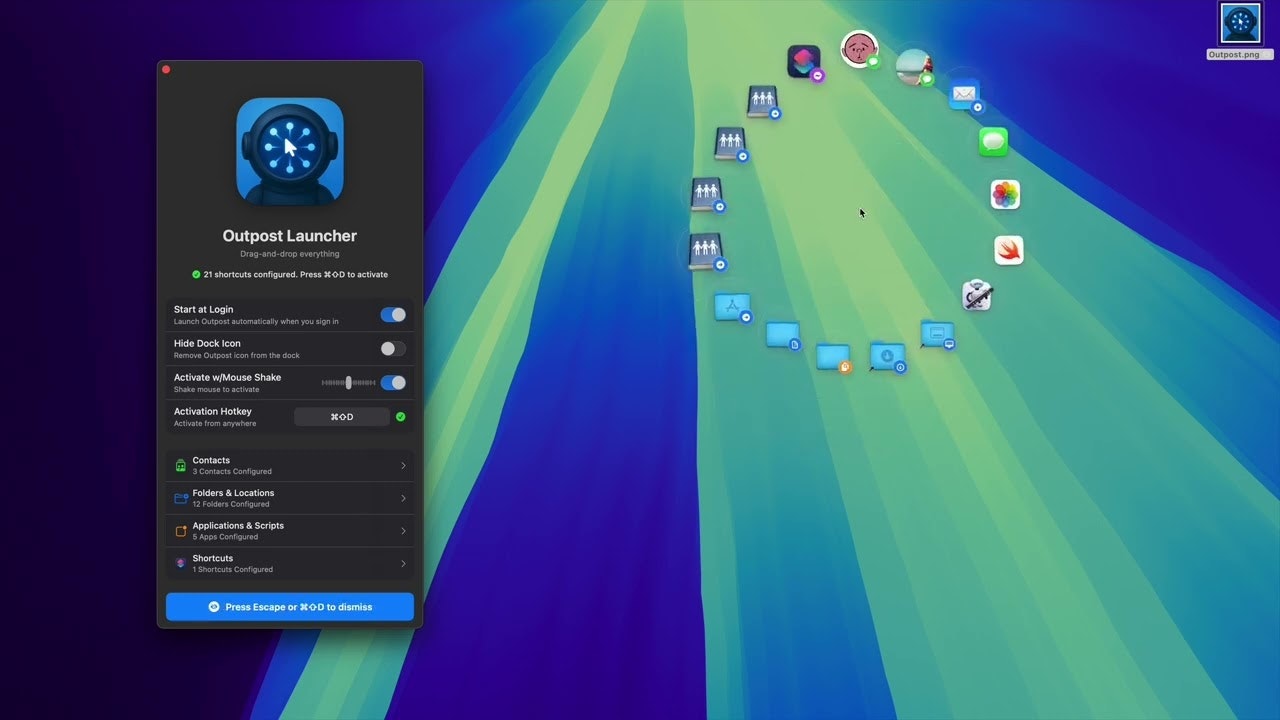The height and width of the screenshot is (720, 1280).
Task: Select the beach-photo contact avatar
Action: point(913,67)
